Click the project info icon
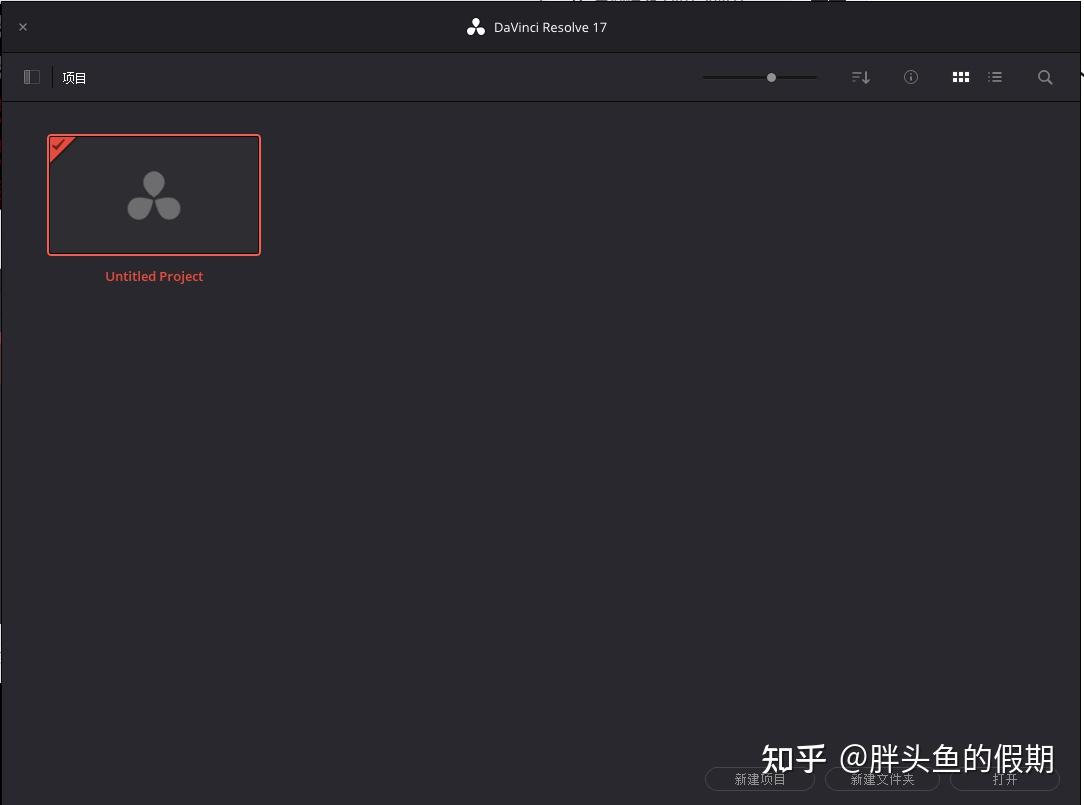Viewport: 1084px width, 805px height. (x=910, y=77)
